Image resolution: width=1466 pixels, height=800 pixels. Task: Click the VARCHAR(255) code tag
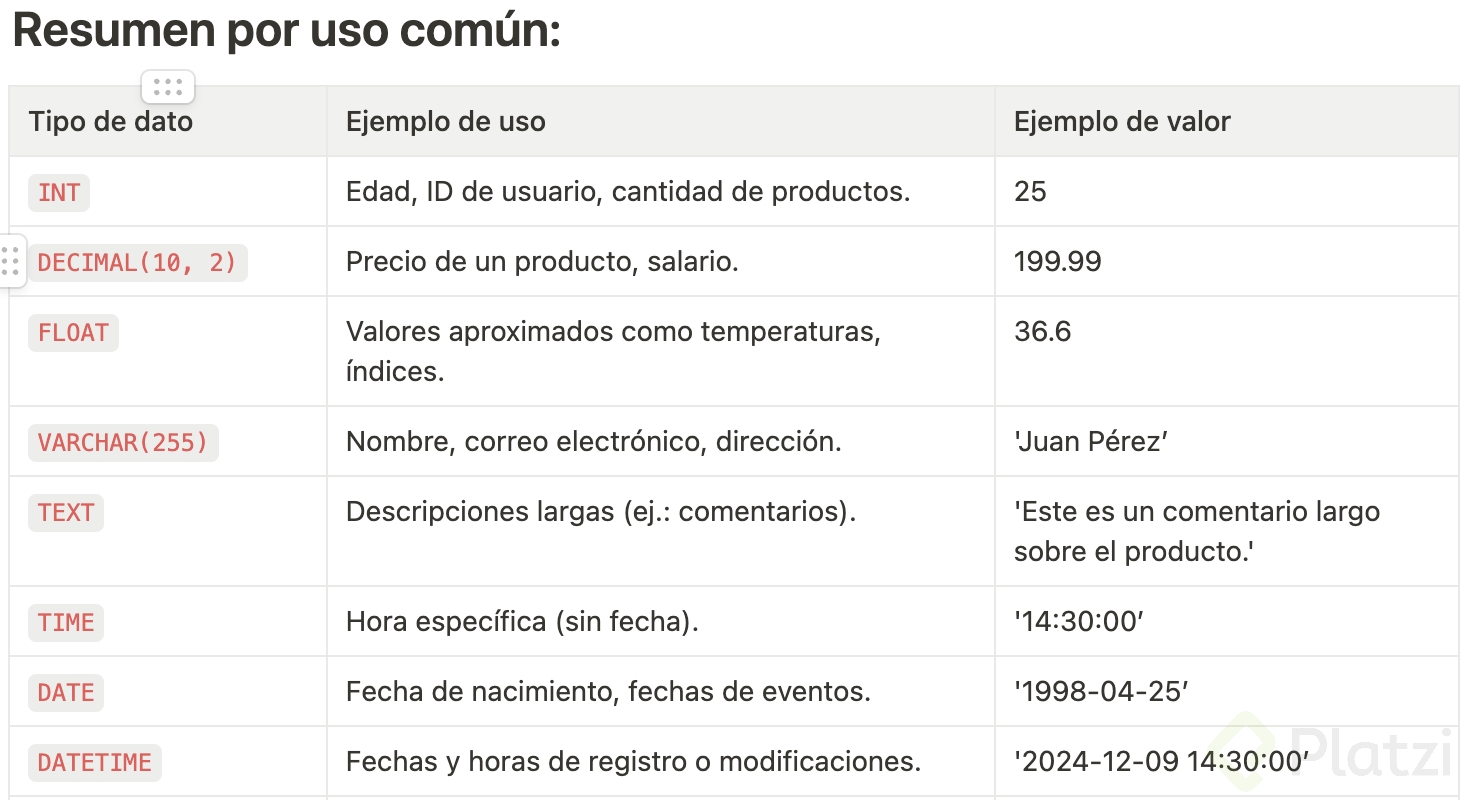[123, 442]
